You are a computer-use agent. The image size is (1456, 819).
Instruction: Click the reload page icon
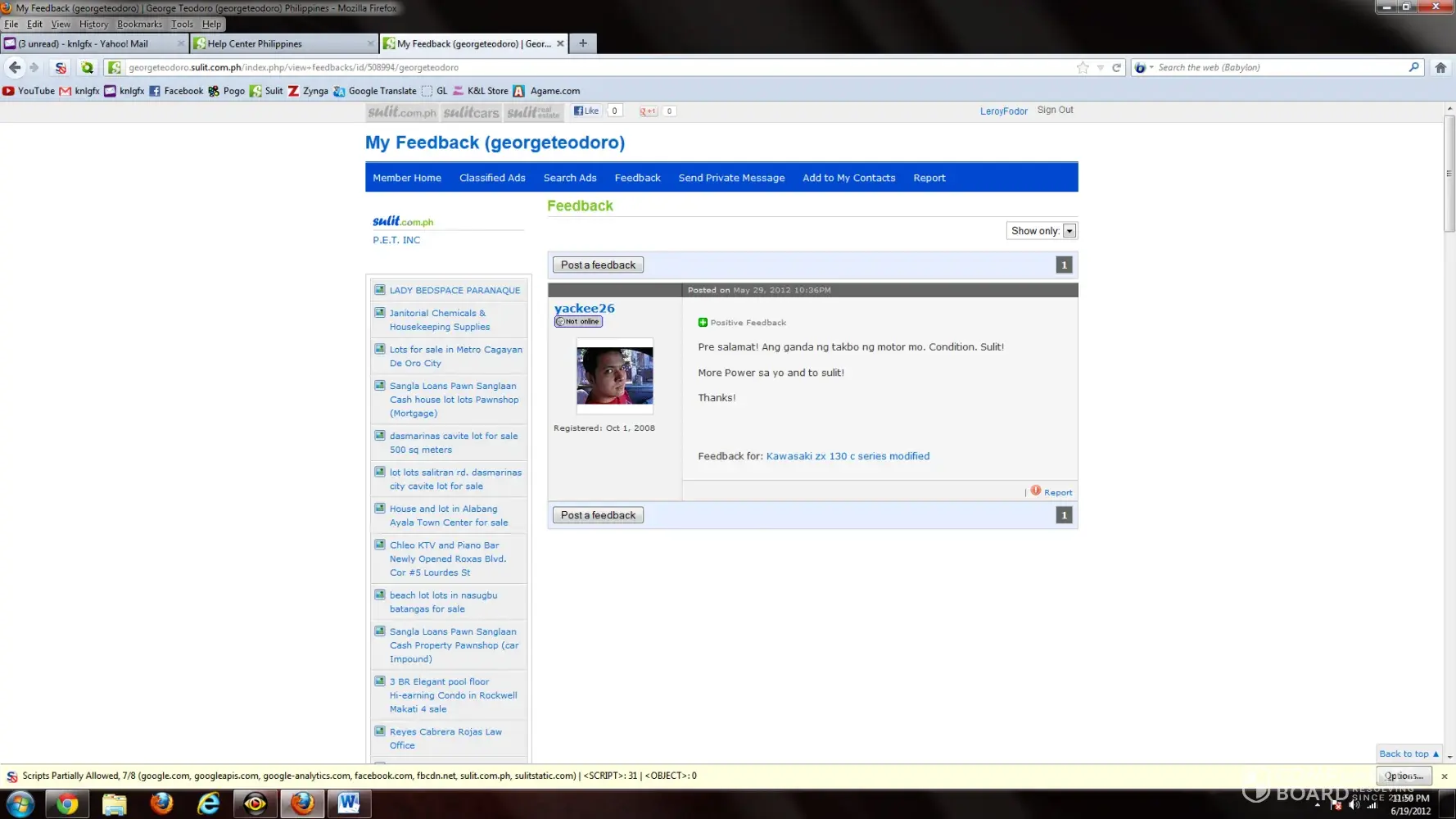pos(1116,67)
